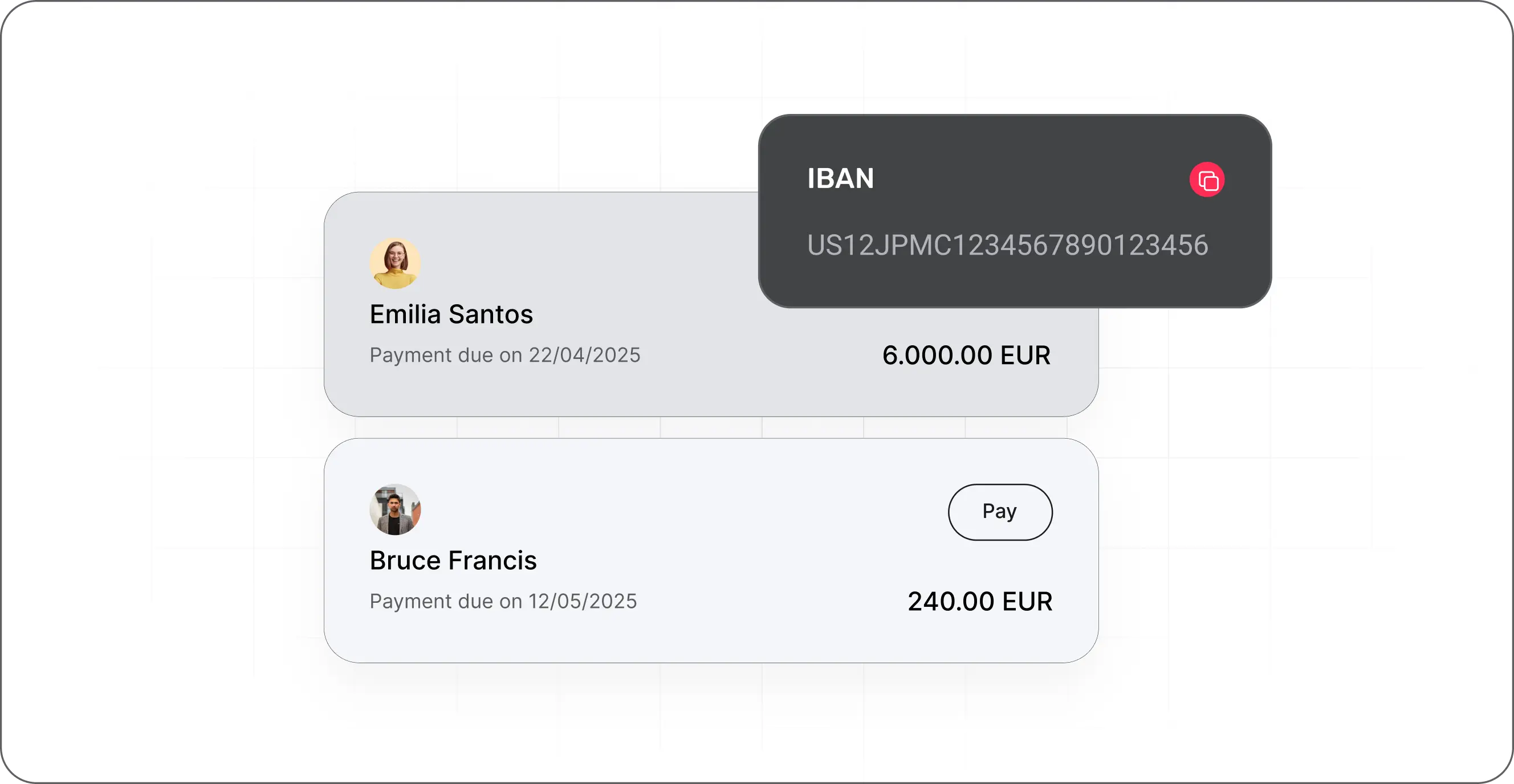The height and width of the screenshot is (784, 1514).
Task: Click Bruce Francis's profile avatar
Action: pyautogui.click(x=395, y=509)
